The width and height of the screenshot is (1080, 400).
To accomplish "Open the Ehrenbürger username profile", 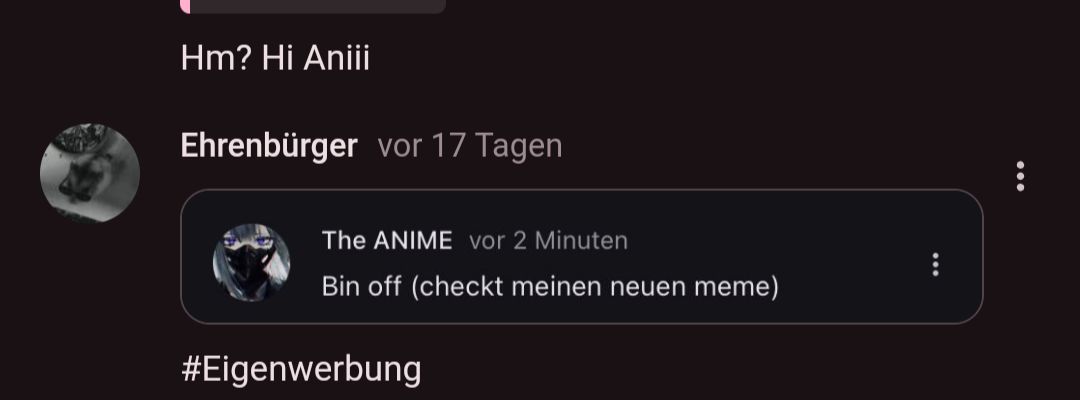I will (269, 146).
